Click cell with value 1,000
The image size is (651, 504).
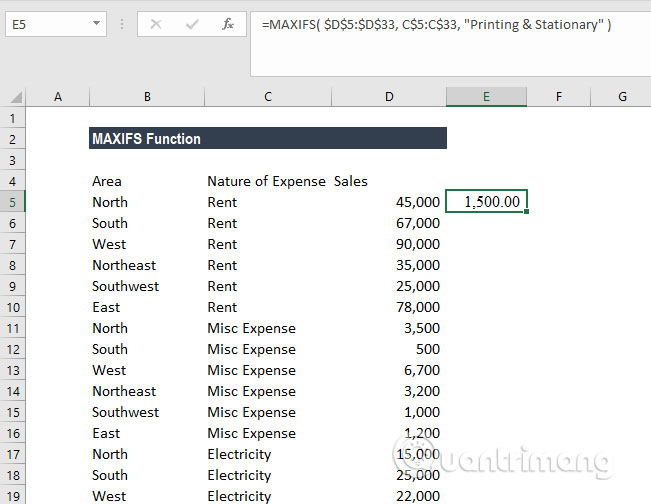point(389,412)
